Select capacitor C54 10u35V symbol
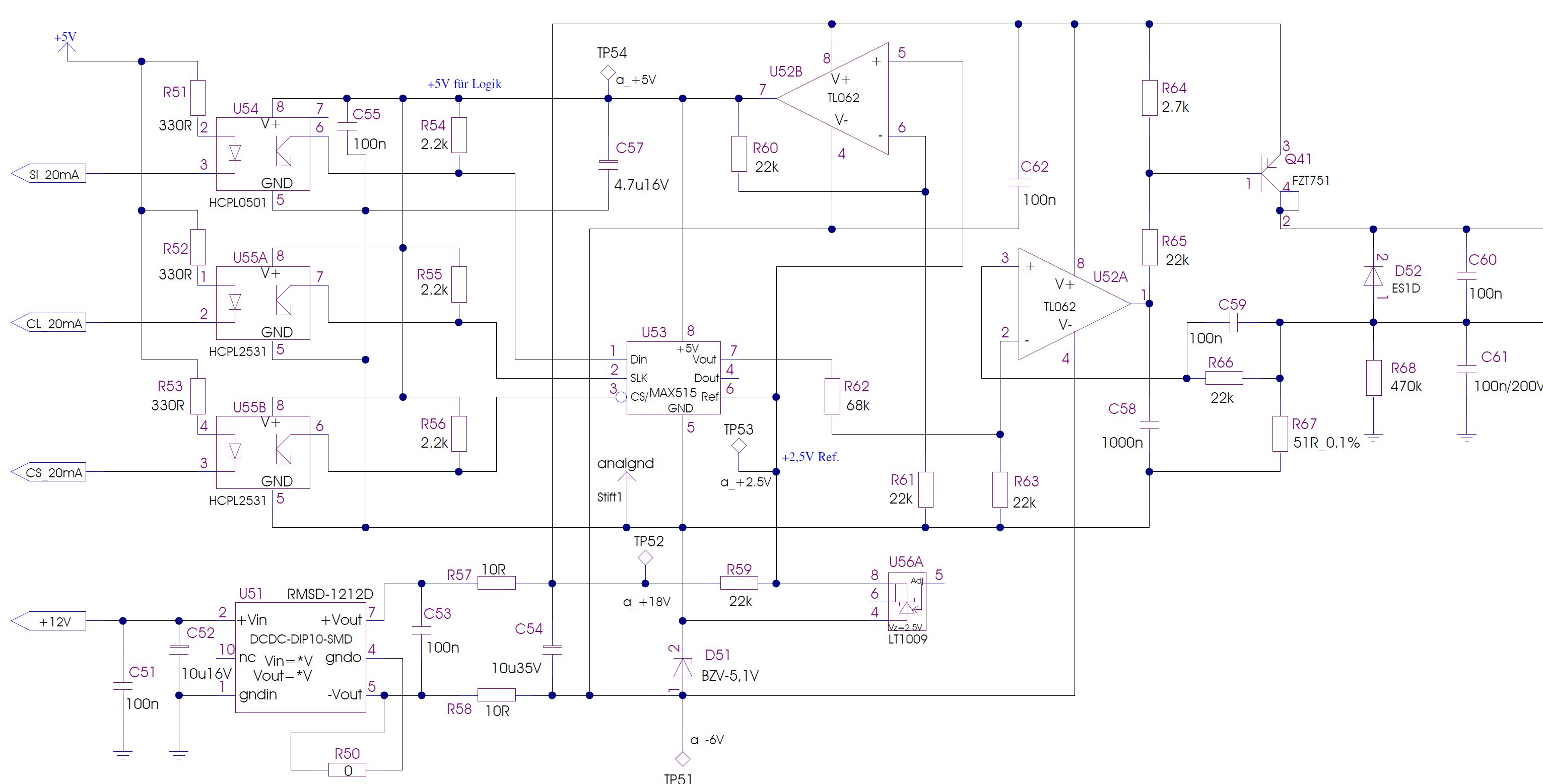This screenshot has height=784, width=1543. 552,649
